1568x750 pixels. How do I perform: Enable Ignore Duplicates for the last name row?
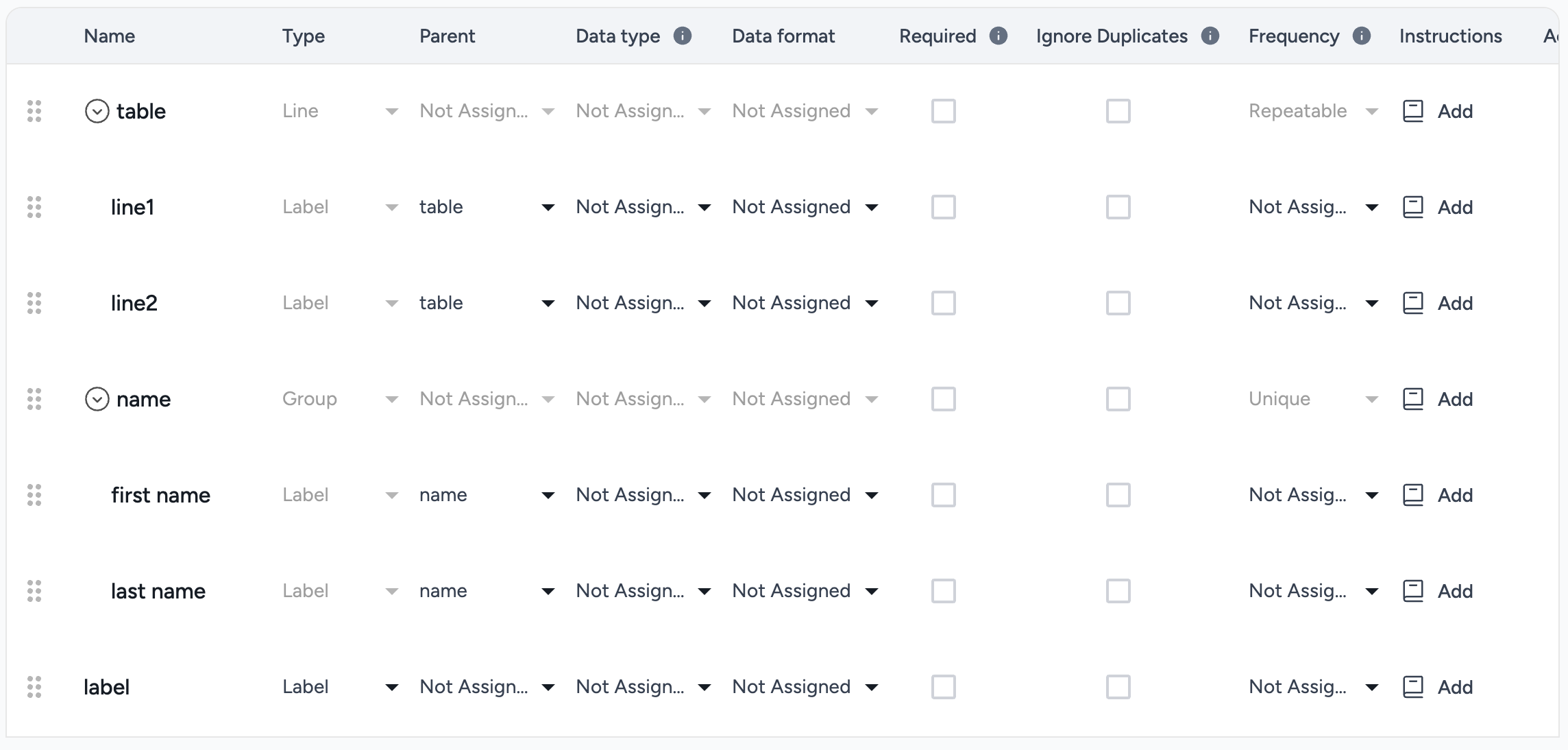pyautogui.click(x=1118, y=591)
